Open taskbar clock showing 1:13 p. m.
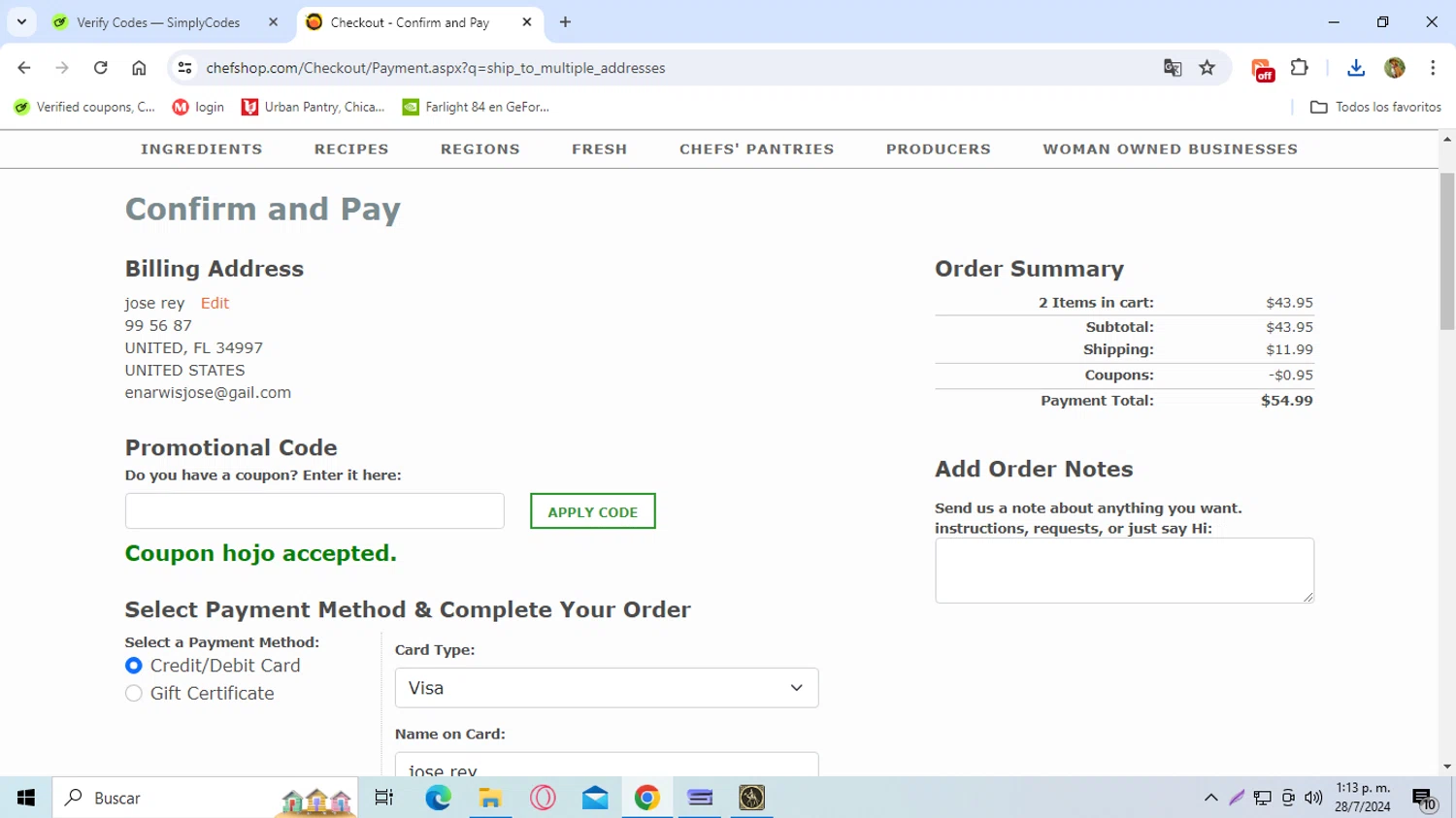This screenshot has width=1456, height=818. pos(1363,798)
